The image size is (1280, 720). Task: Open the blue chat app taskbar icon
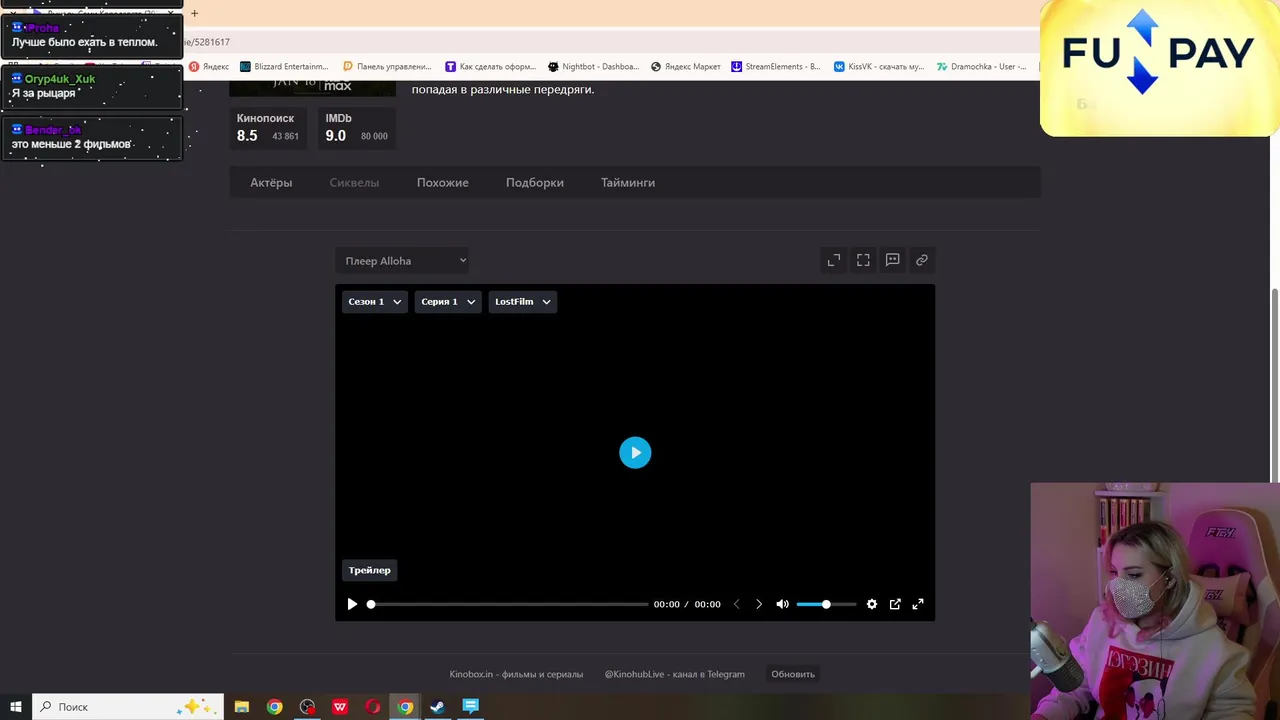[x=470, y=707]
